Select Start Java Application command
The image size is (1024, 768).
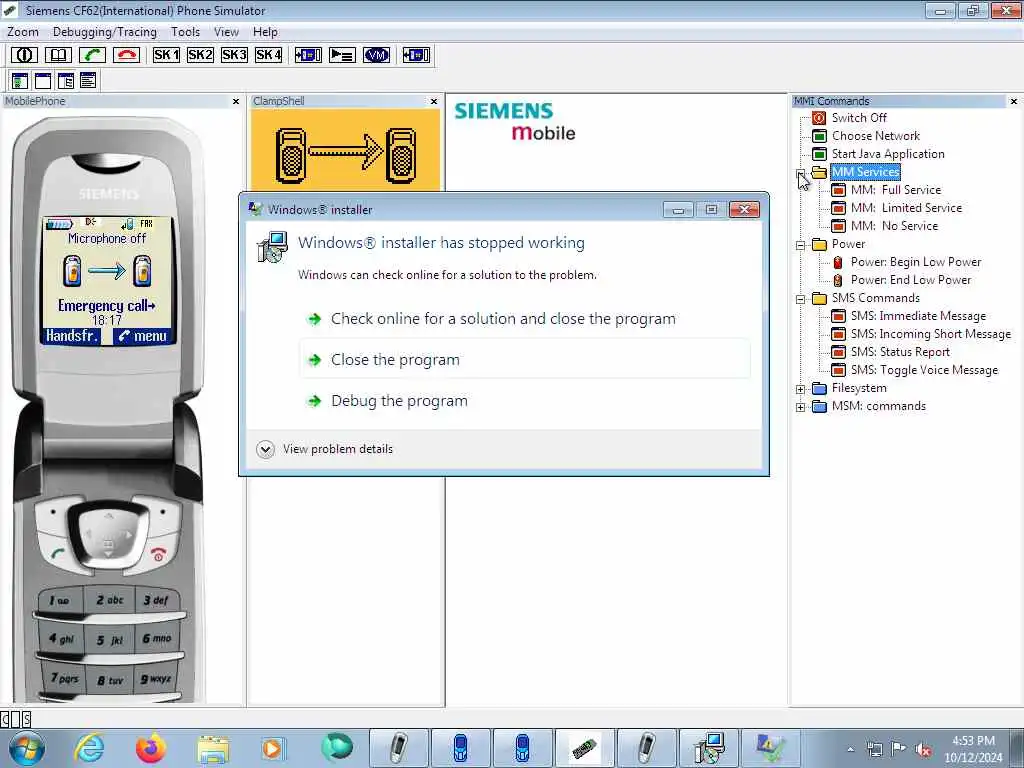click(888, 153)
